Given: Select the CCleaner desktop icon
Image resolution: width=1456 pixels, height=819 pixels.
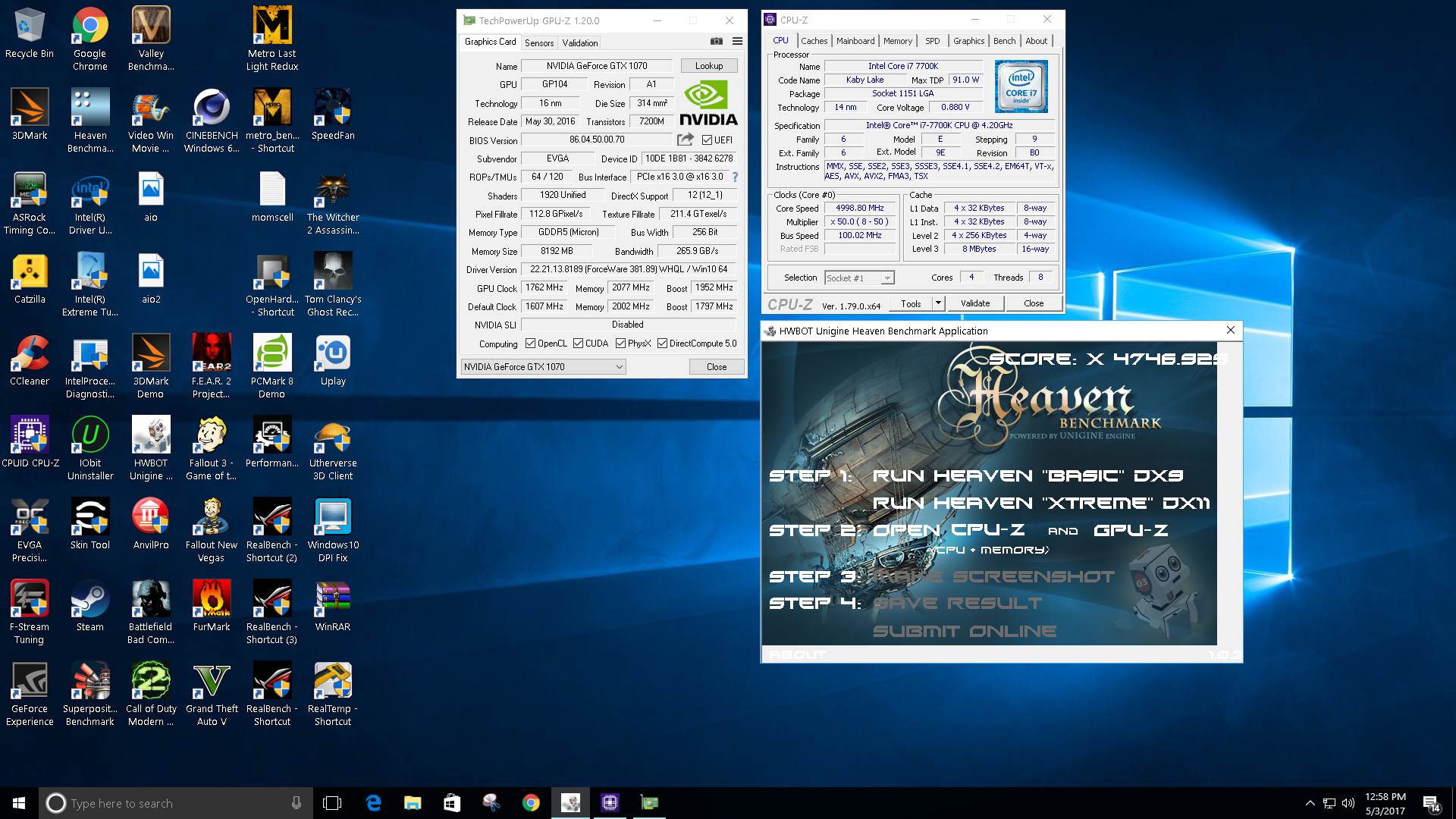Looking at the screenshot, I should pos(30,360).
